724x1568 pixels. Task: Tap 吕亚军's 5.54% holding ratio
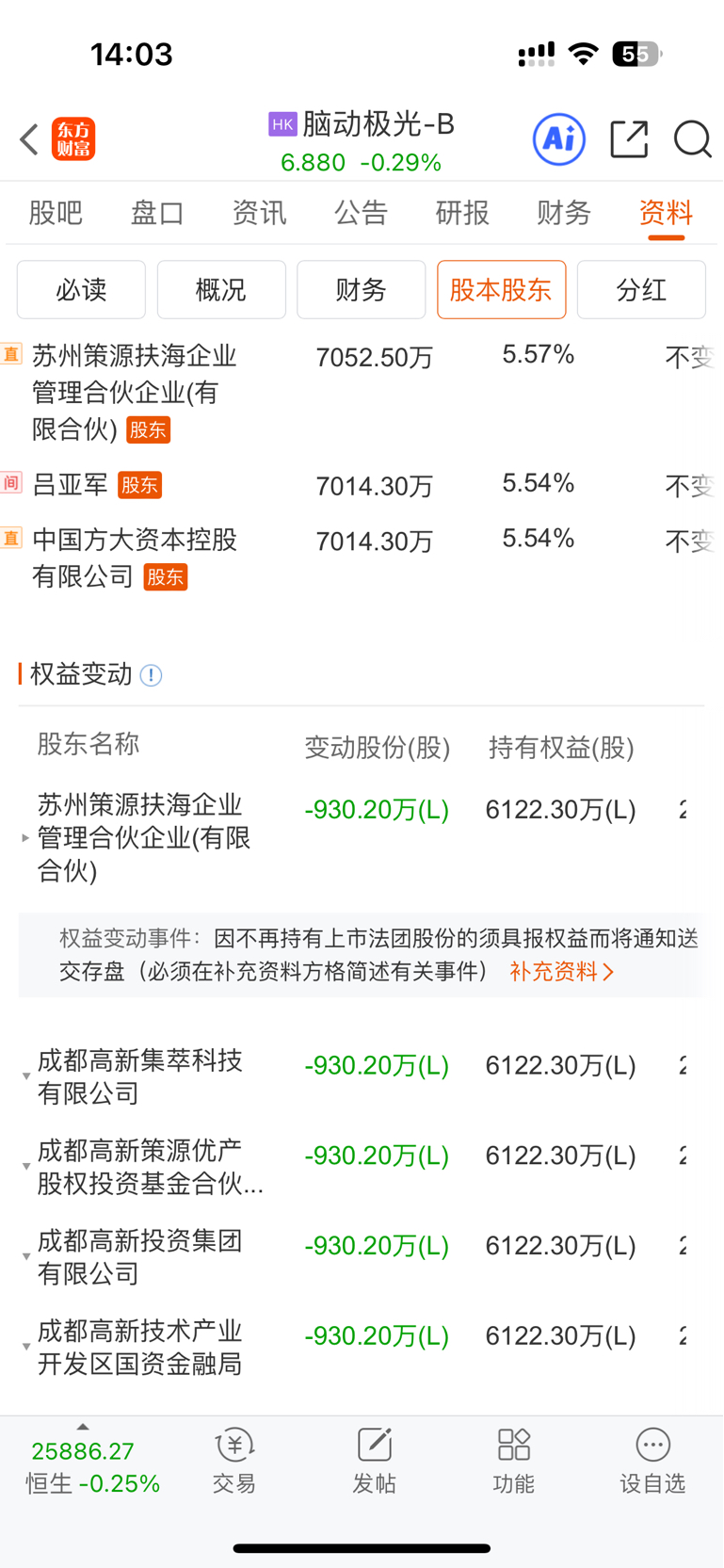click(x=539, y=484)
